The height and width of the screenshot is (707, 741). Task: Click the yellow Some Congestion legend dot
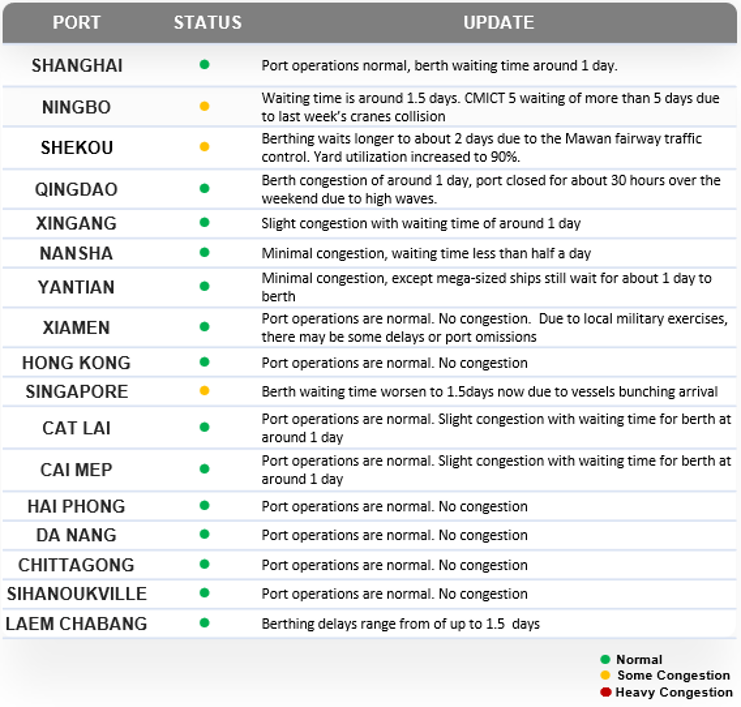605,675
